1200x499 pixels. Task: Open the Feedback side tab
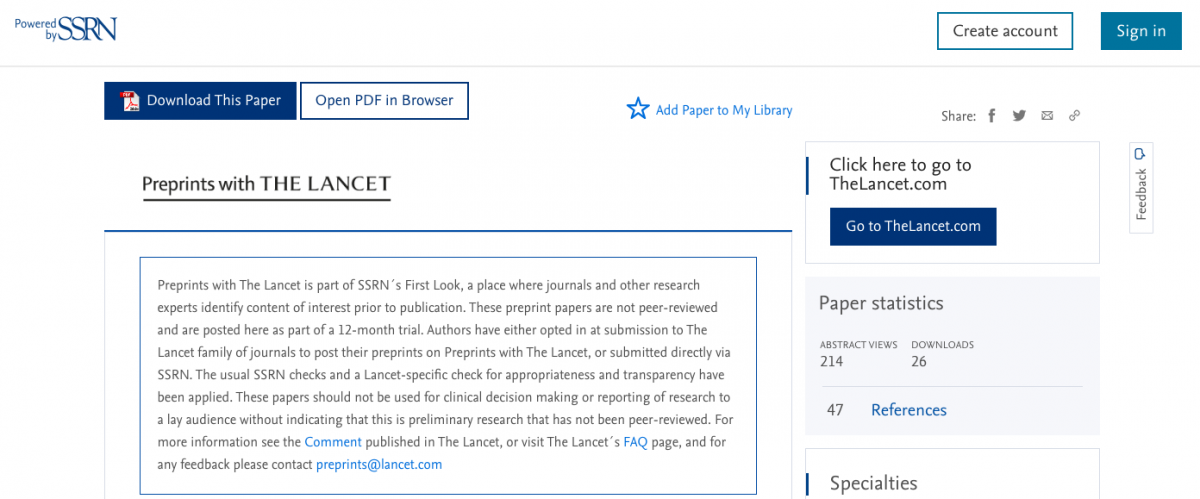pyautogui.click(x=1141, y=187)
